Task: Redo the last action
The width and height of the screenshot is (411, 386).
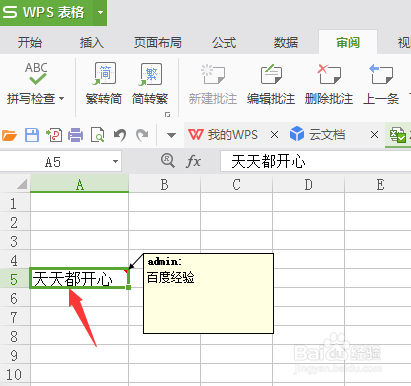Action: point(142,135)
